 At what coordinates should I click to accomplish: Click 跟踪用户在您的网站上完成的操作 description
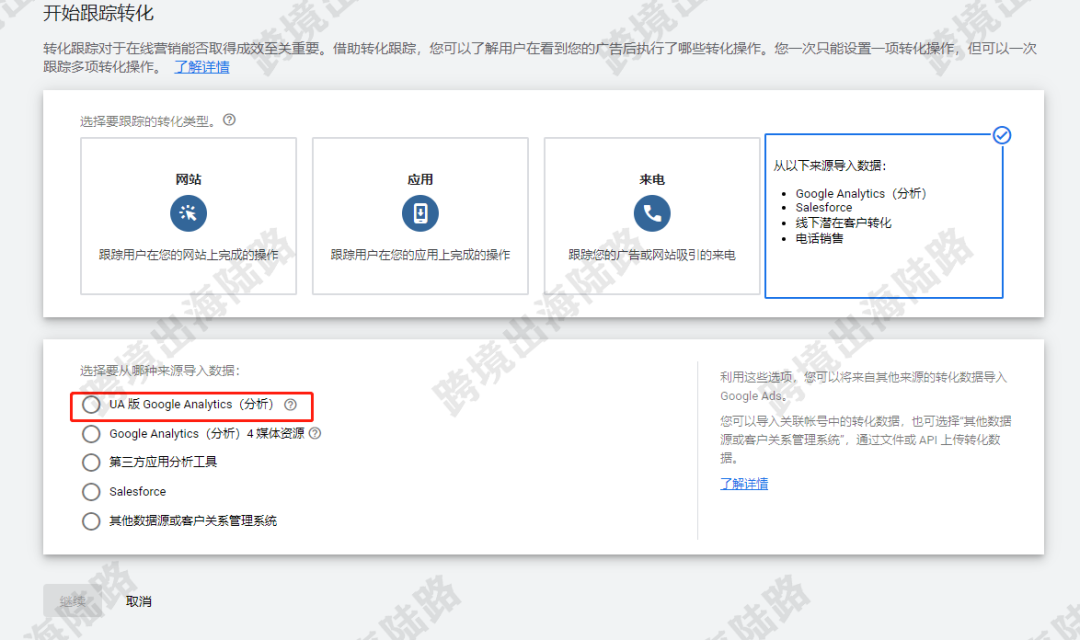tap(189, 255)
